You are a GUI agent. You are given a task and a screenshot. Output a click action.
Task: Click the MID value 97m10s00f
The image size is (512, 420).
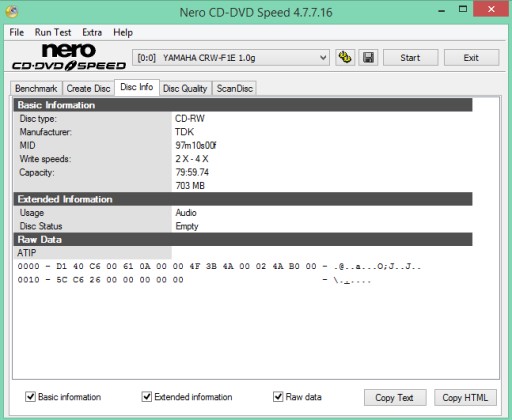196,145
